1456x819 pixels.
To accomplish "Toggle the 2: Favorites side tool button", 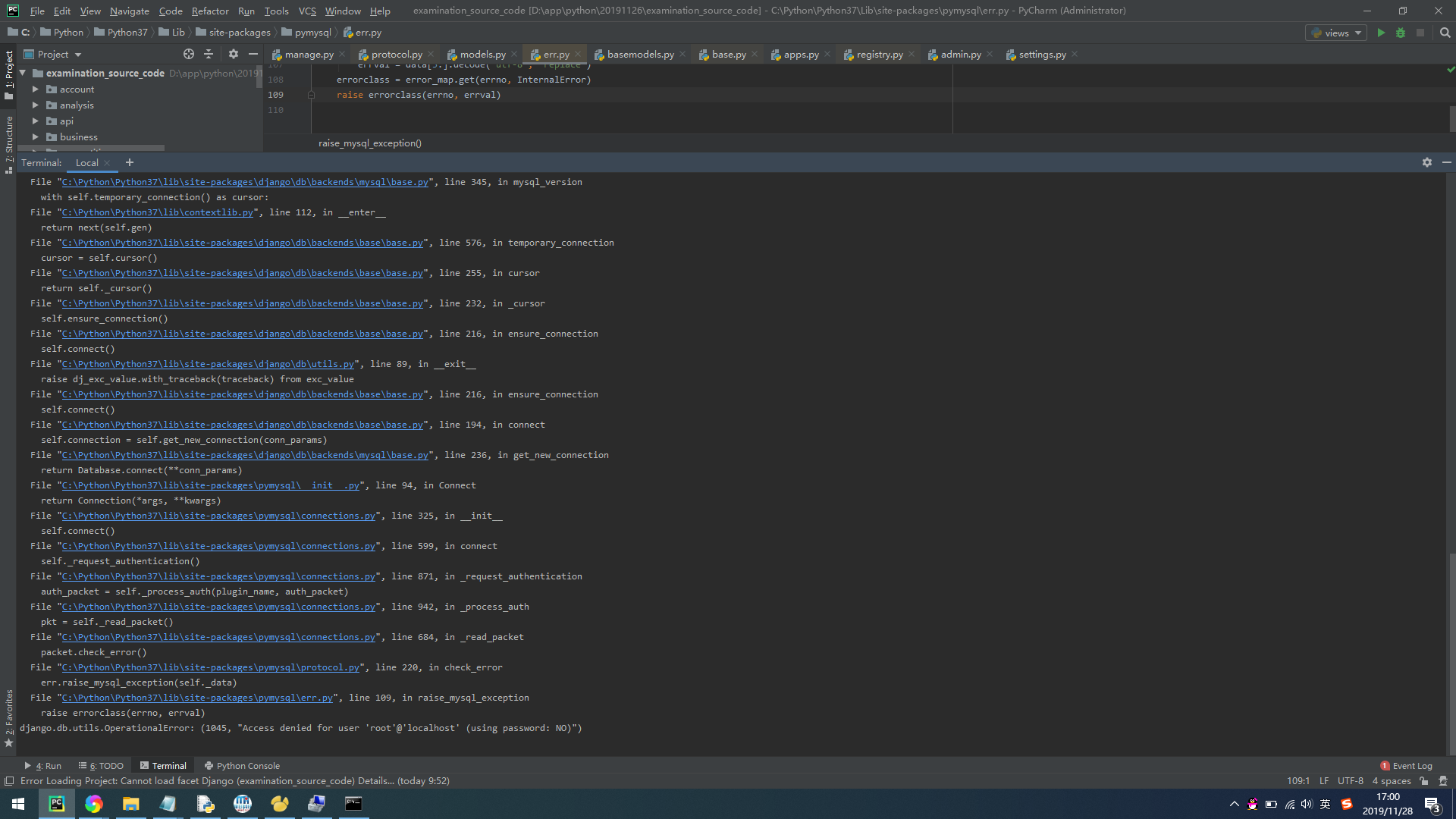I will 8,719.
